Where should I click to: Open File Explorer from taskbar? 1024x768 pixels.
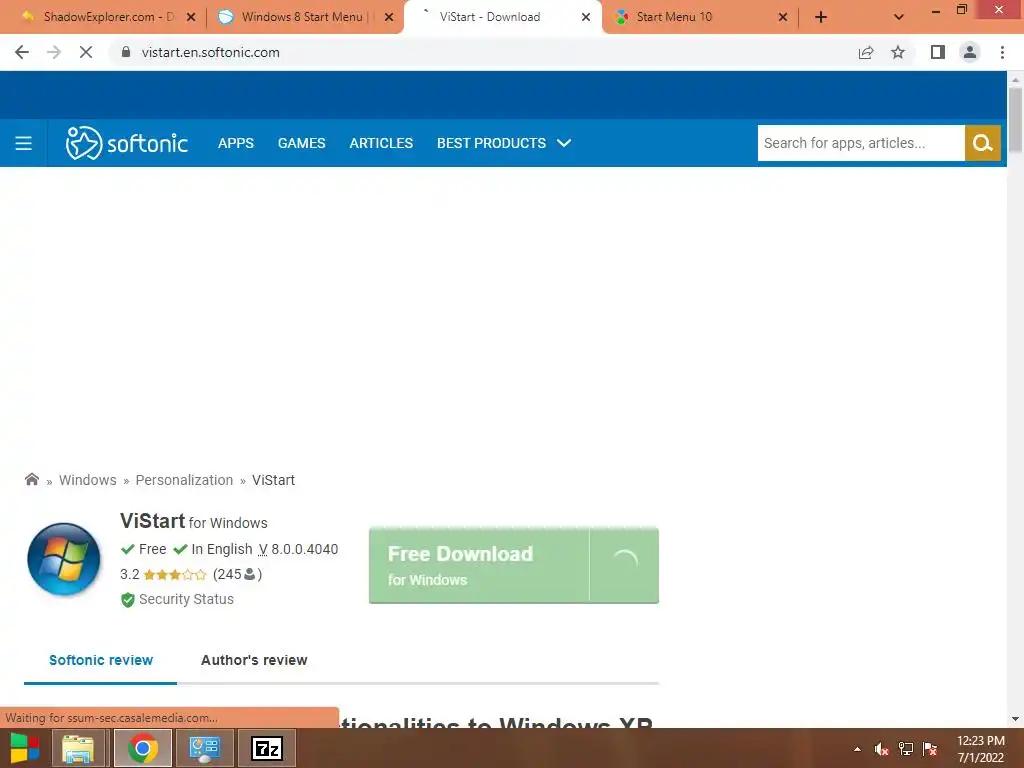[78, 748]
